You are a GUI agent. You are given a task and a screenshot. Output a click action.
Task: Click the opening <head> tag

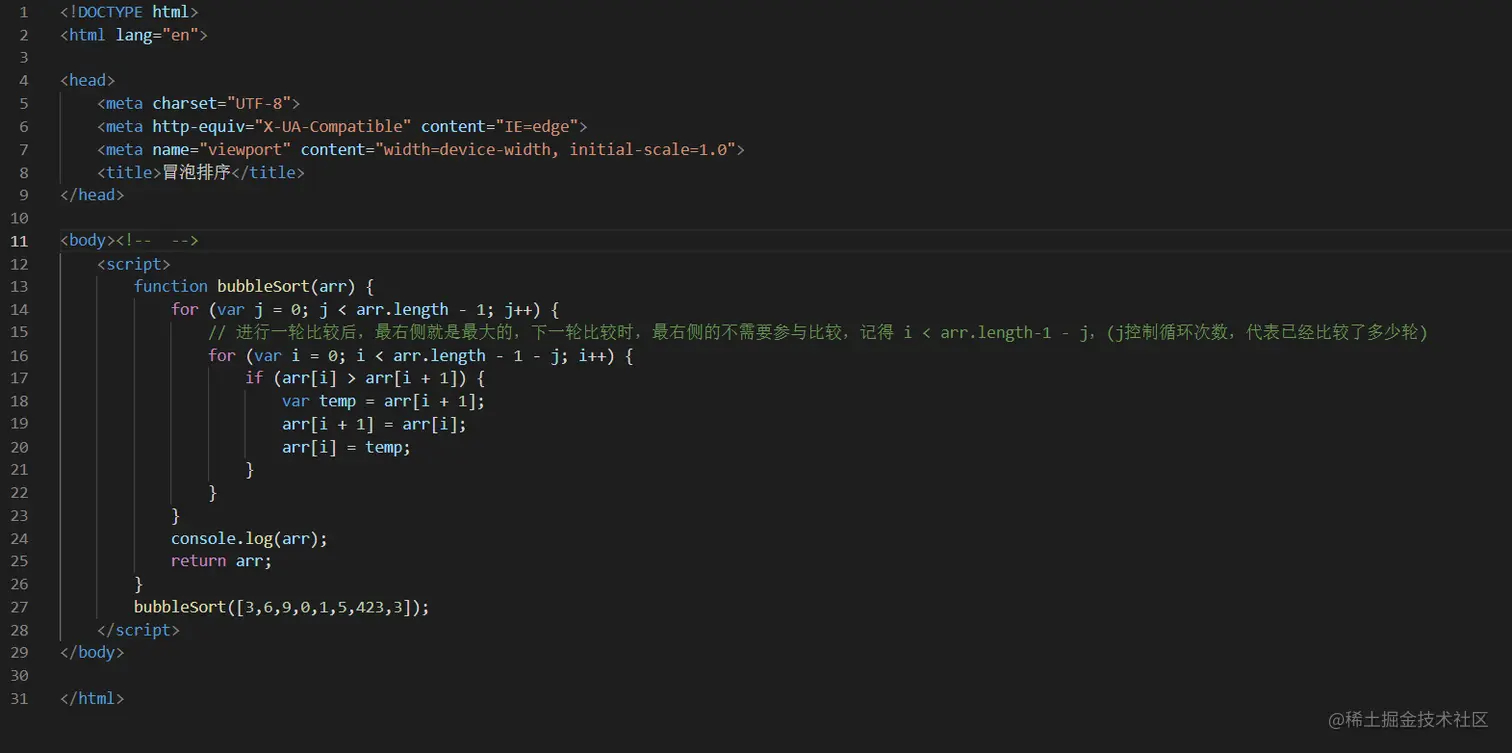click(88, 80)
